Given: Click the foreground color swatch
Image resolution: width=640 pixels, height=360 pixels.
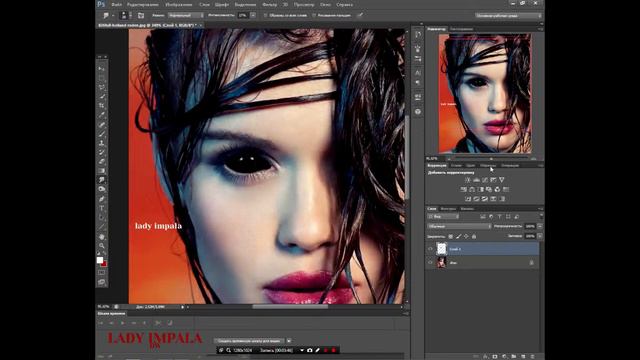Looking at the screenshot, I should [x=100, y=260].
